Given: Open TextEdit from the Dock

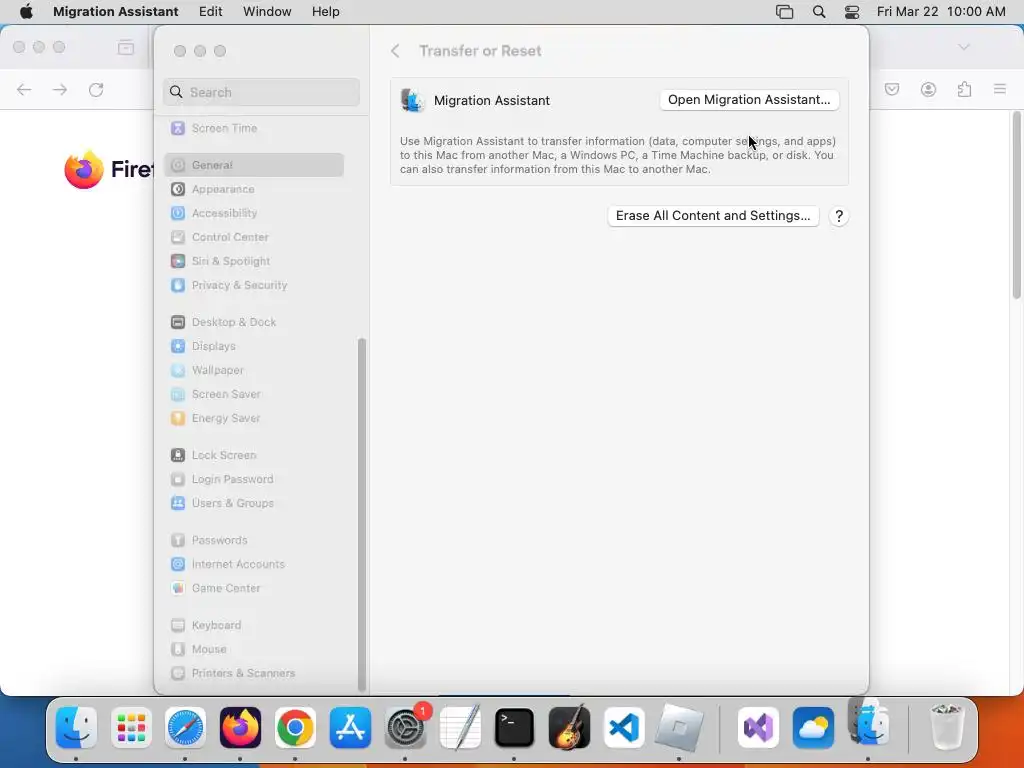Looking at the screenshot, I should point(460,728).
